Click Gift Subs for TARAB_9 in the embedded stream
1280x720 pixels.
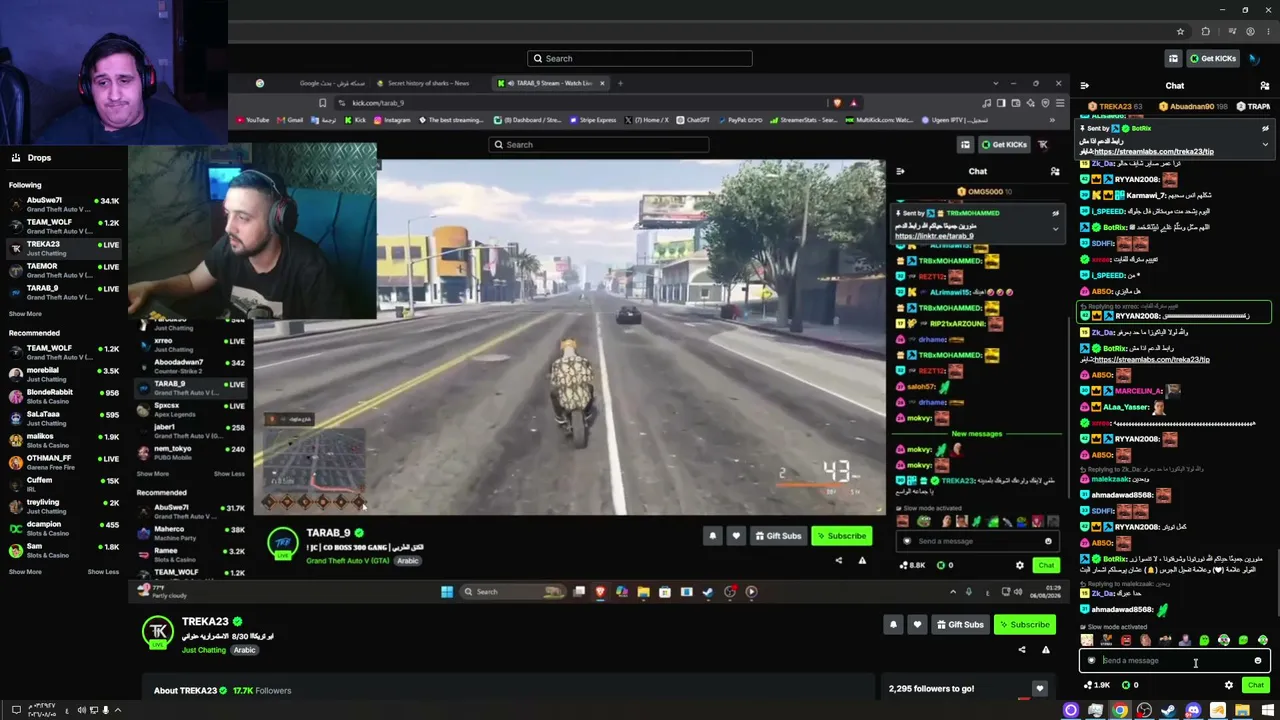778,536
